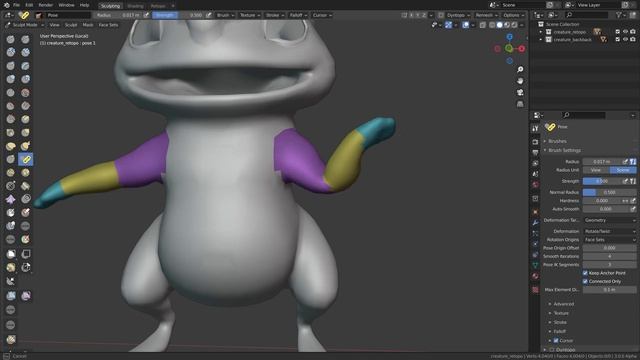The image size is (640, 360).
Task: Open the Face Sets menu
Action: 108,25
